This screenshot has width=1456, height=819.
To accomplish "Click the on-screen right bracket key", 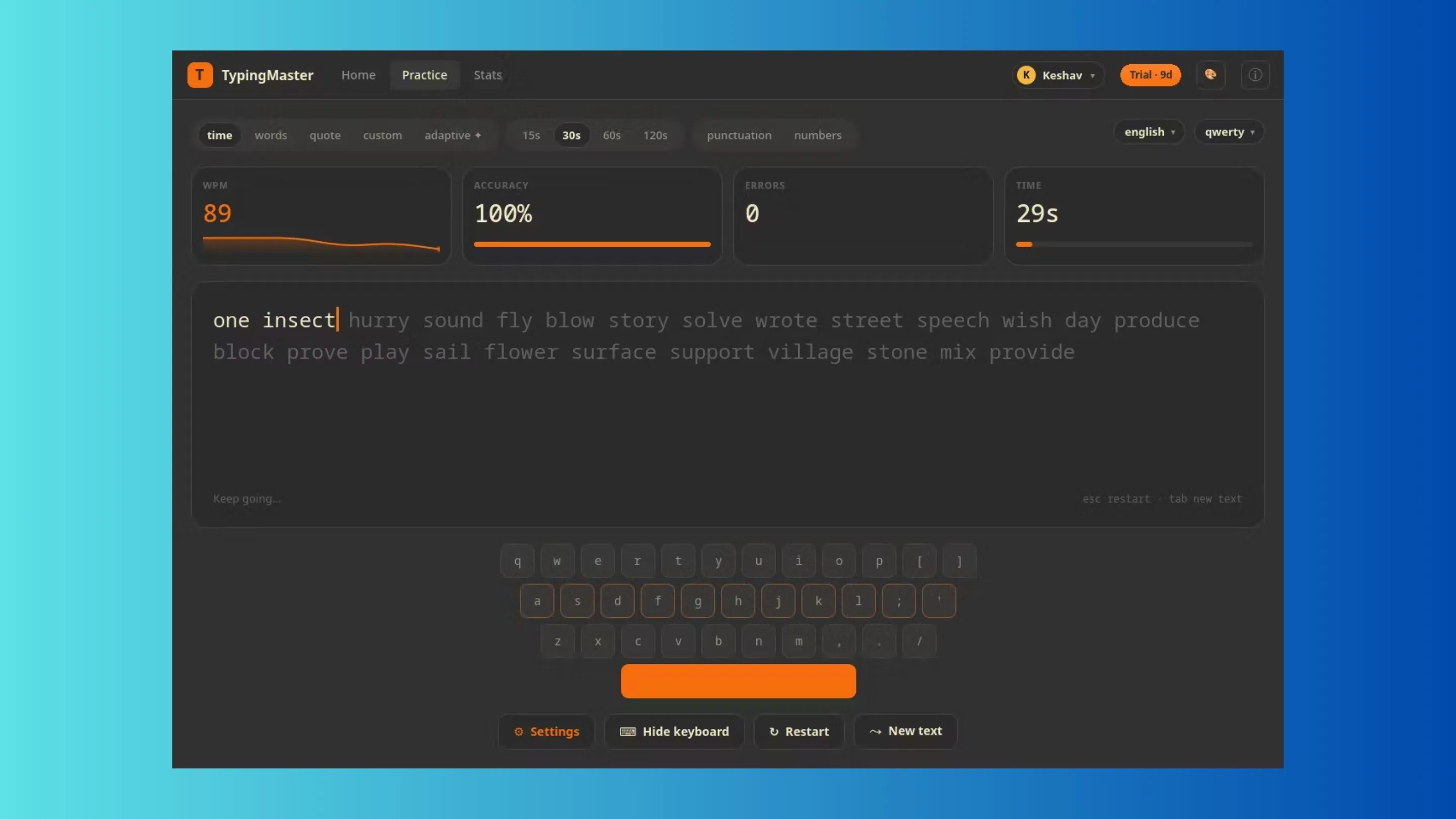I will click(959, 561).
